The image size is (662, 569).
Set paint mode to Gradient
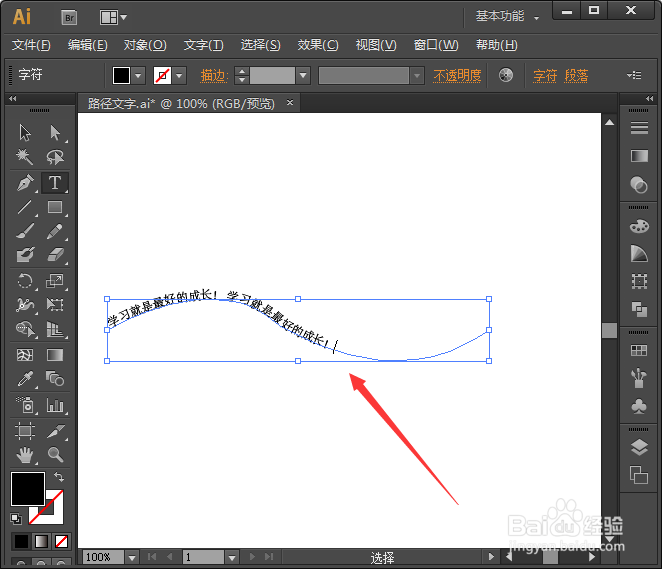click(41, 541)
